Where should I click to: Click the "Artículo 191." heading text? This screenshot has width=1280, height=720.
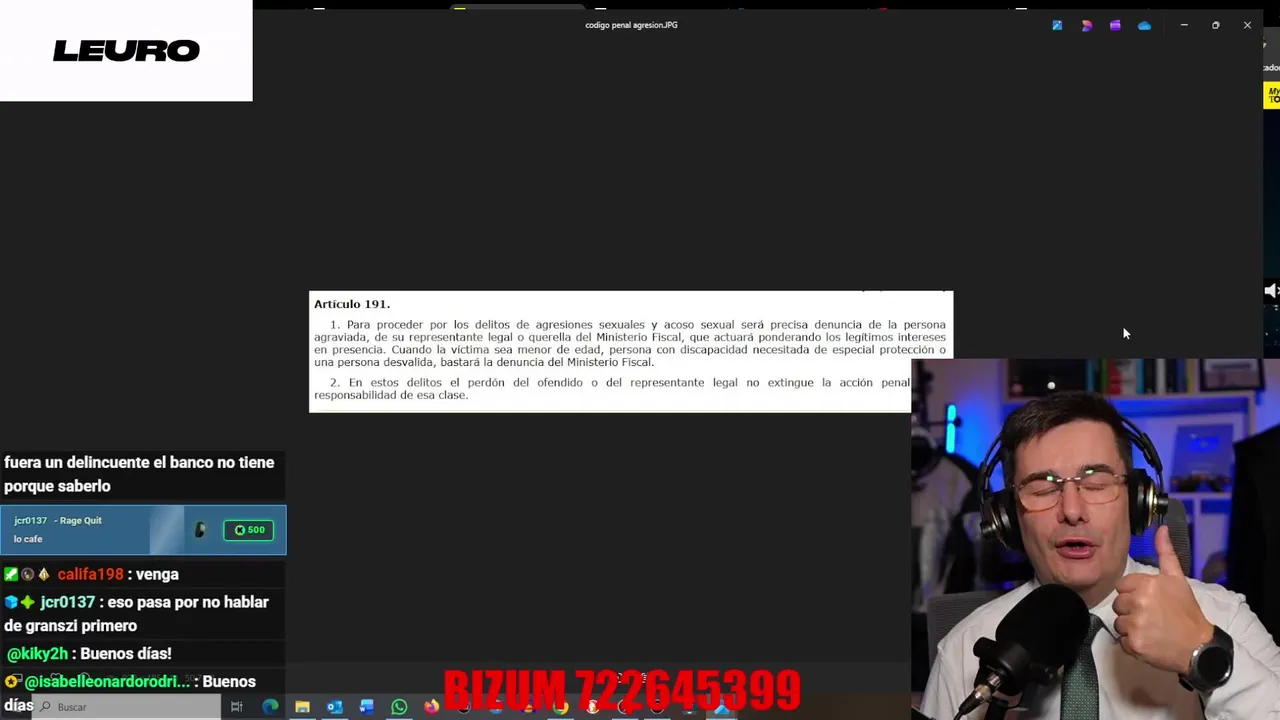pyautogui.click(x=352, y=304)
